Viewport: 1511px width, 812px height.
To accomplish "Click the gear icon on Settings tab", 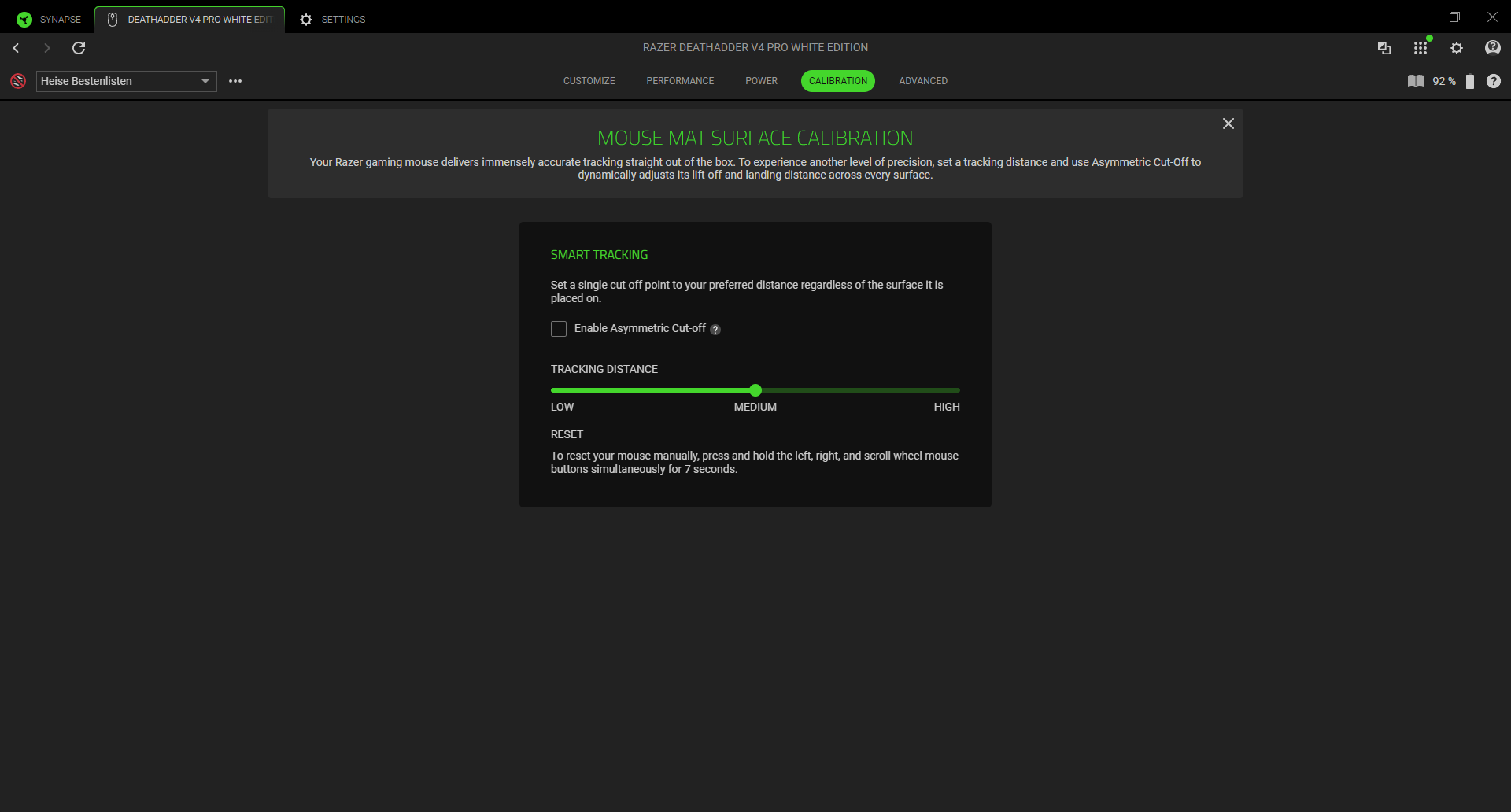I will (x=306, y=19).
